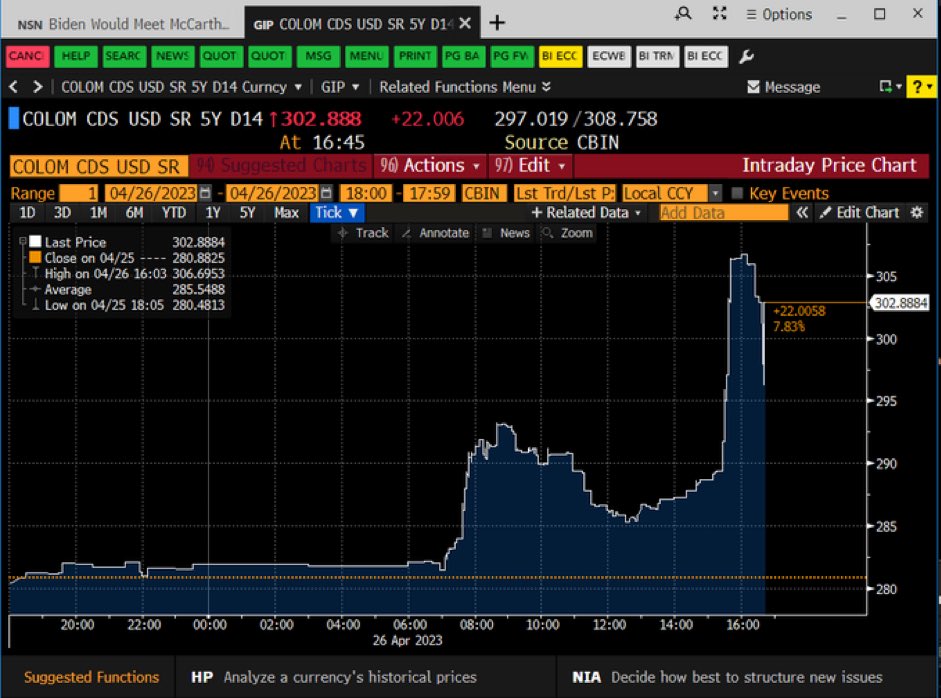The image size is (941, 698).
Task: Expand the security name dropdown arrow
Action: [298, 87]
